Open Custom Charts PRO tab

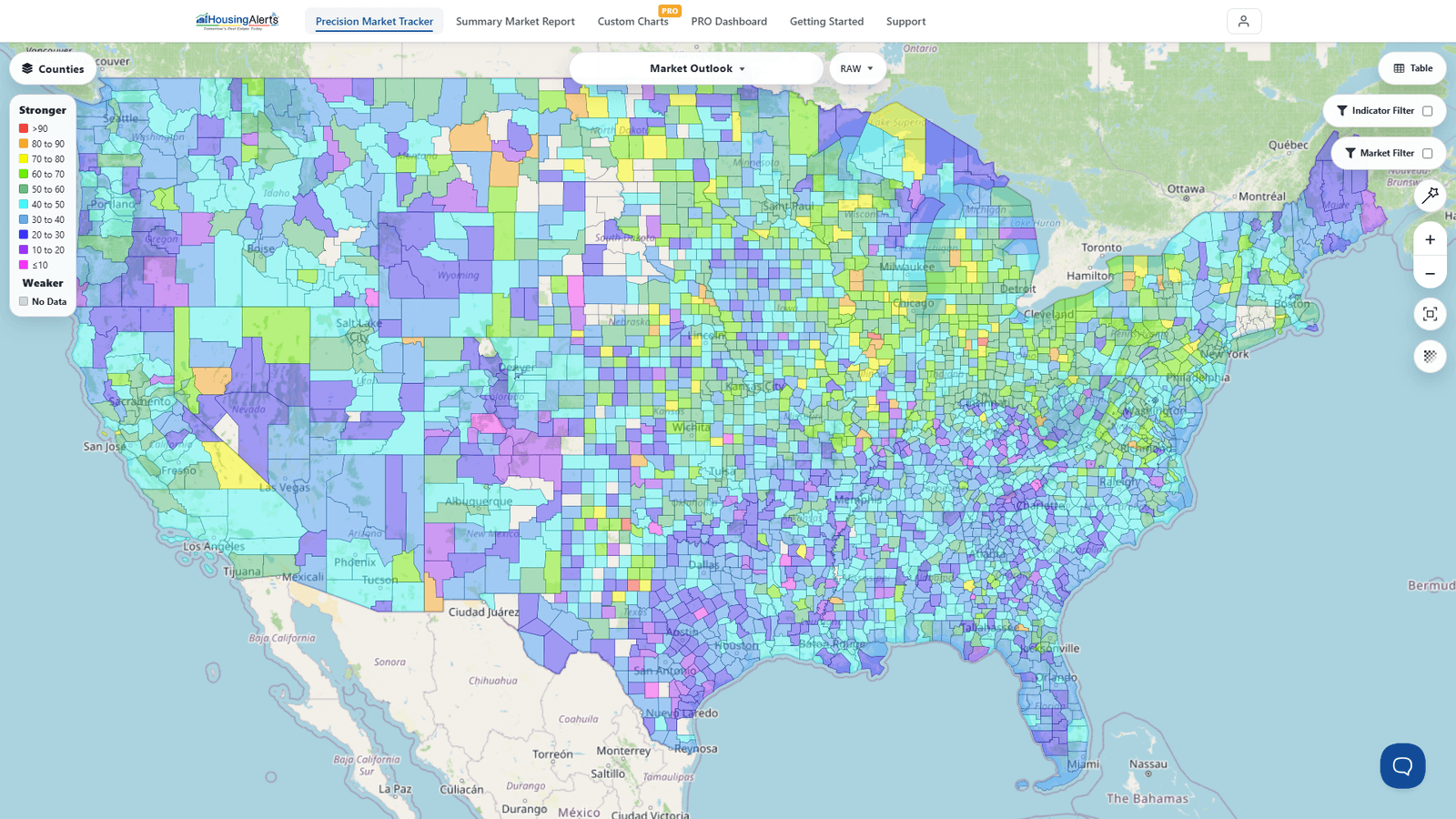(633, 21)
